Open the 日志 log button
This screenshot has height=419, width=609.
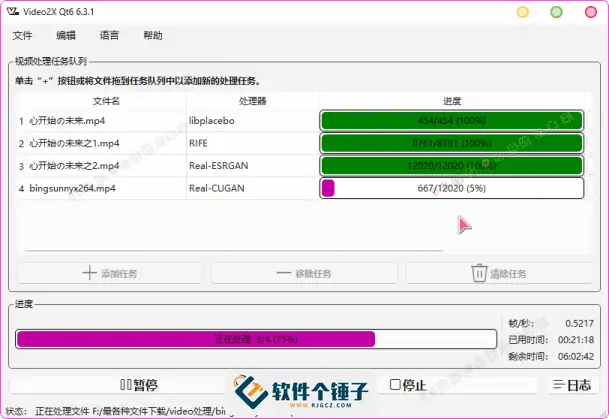(x=572, y=385)
